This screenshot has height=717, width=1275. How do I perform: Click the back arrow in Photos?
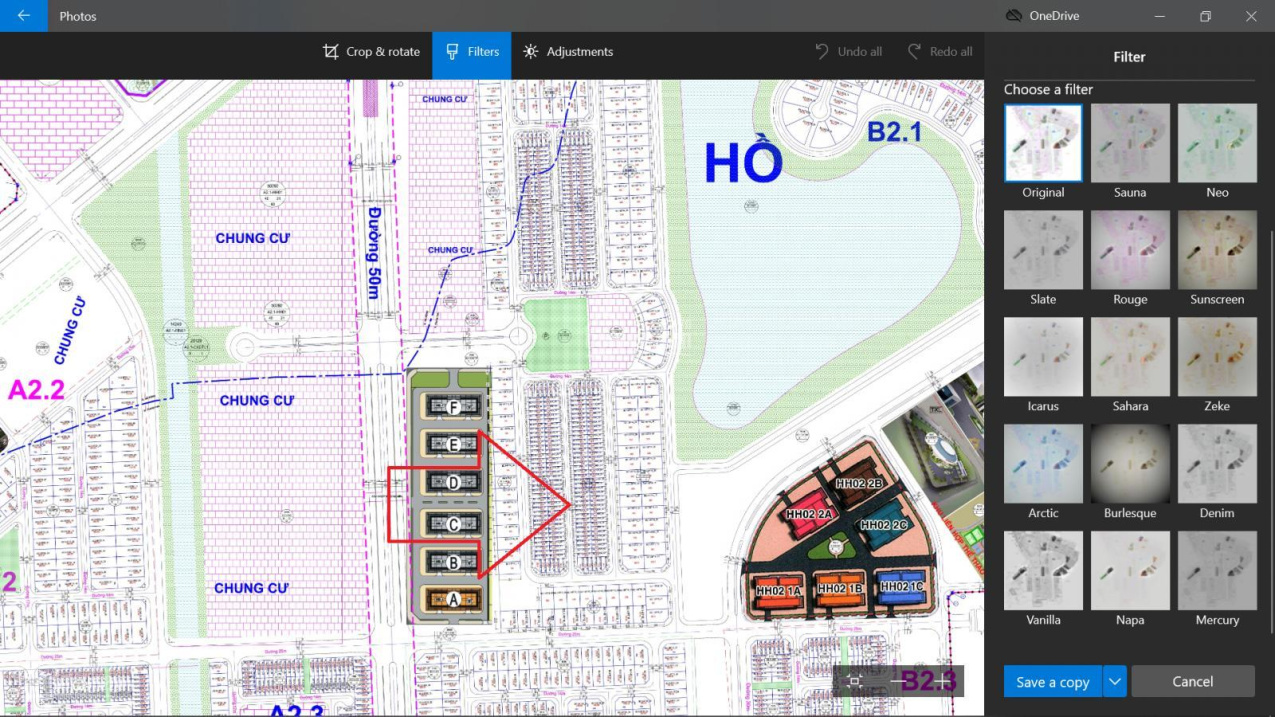click(23, 16)
